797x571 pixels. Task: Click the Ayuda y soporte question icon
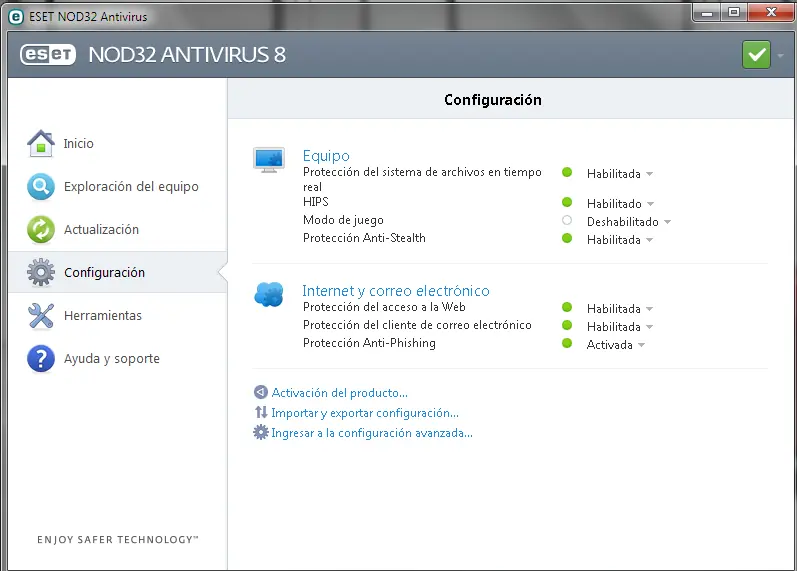(x=41, y=358)
